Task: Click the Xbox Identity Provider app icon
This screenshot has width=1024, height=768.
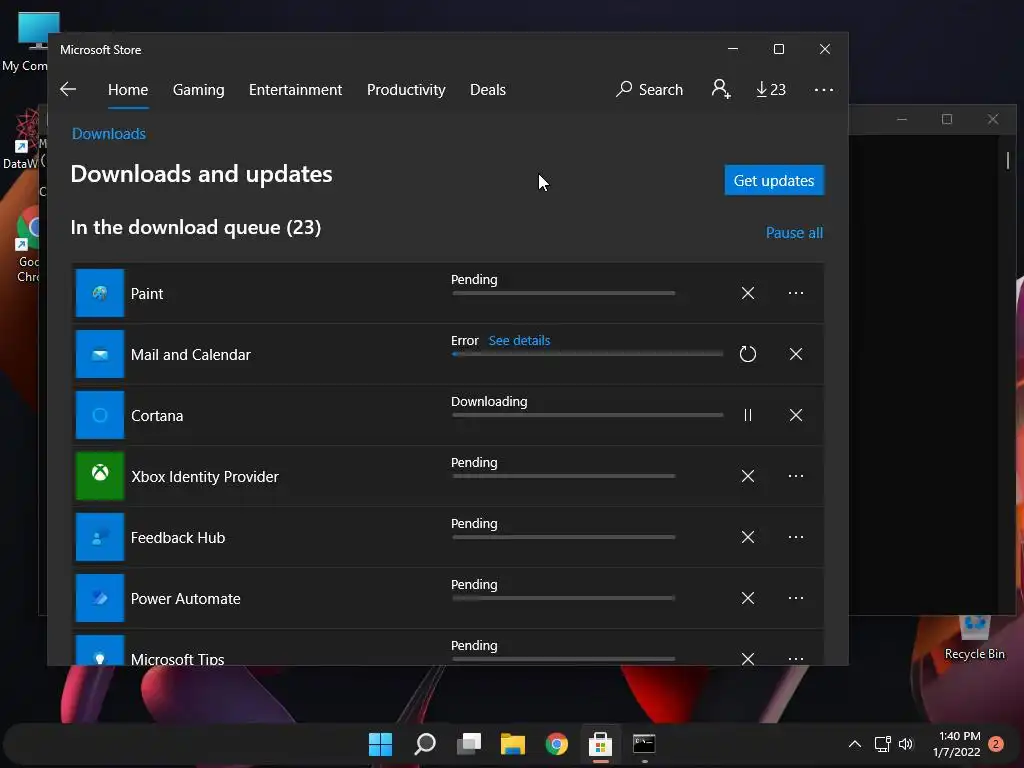Action: point(100,476)
